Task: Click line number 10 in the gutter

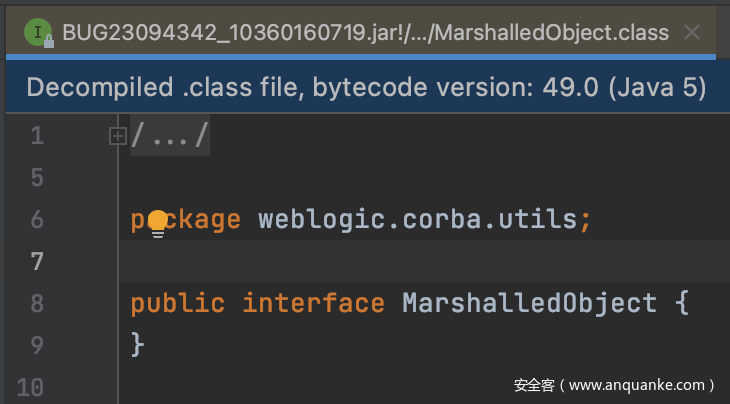Action: pos(30,387)
